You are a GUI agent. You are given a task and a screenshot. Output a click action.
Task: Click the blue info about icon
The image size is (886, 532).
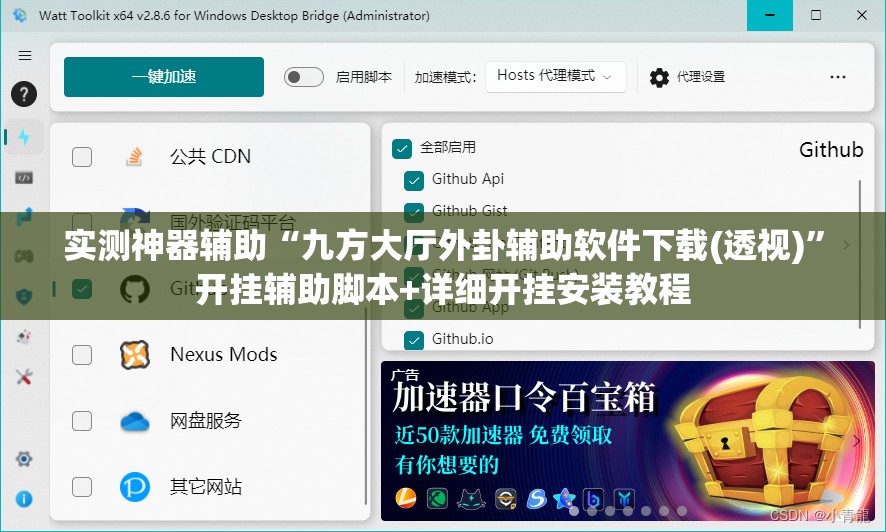coord(24,499)
